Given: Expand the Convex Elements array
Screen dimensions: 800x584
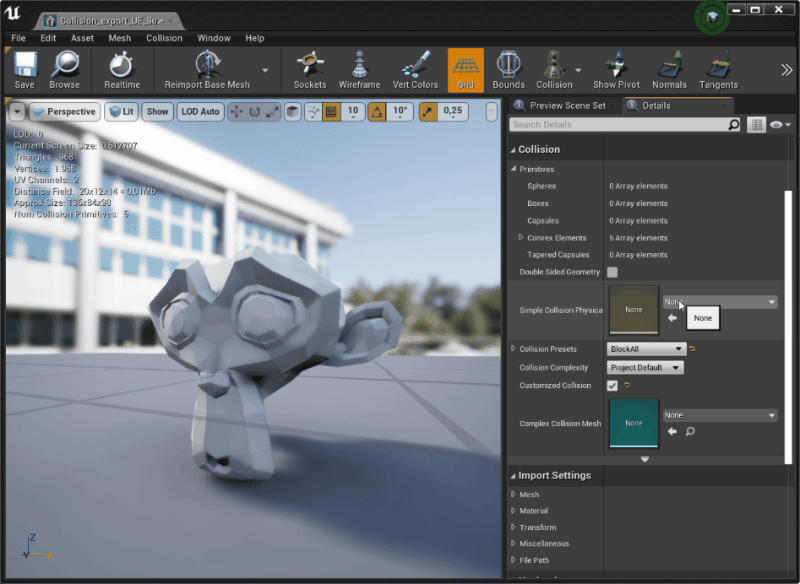Looking at the screenshot, I should (521, 238).
